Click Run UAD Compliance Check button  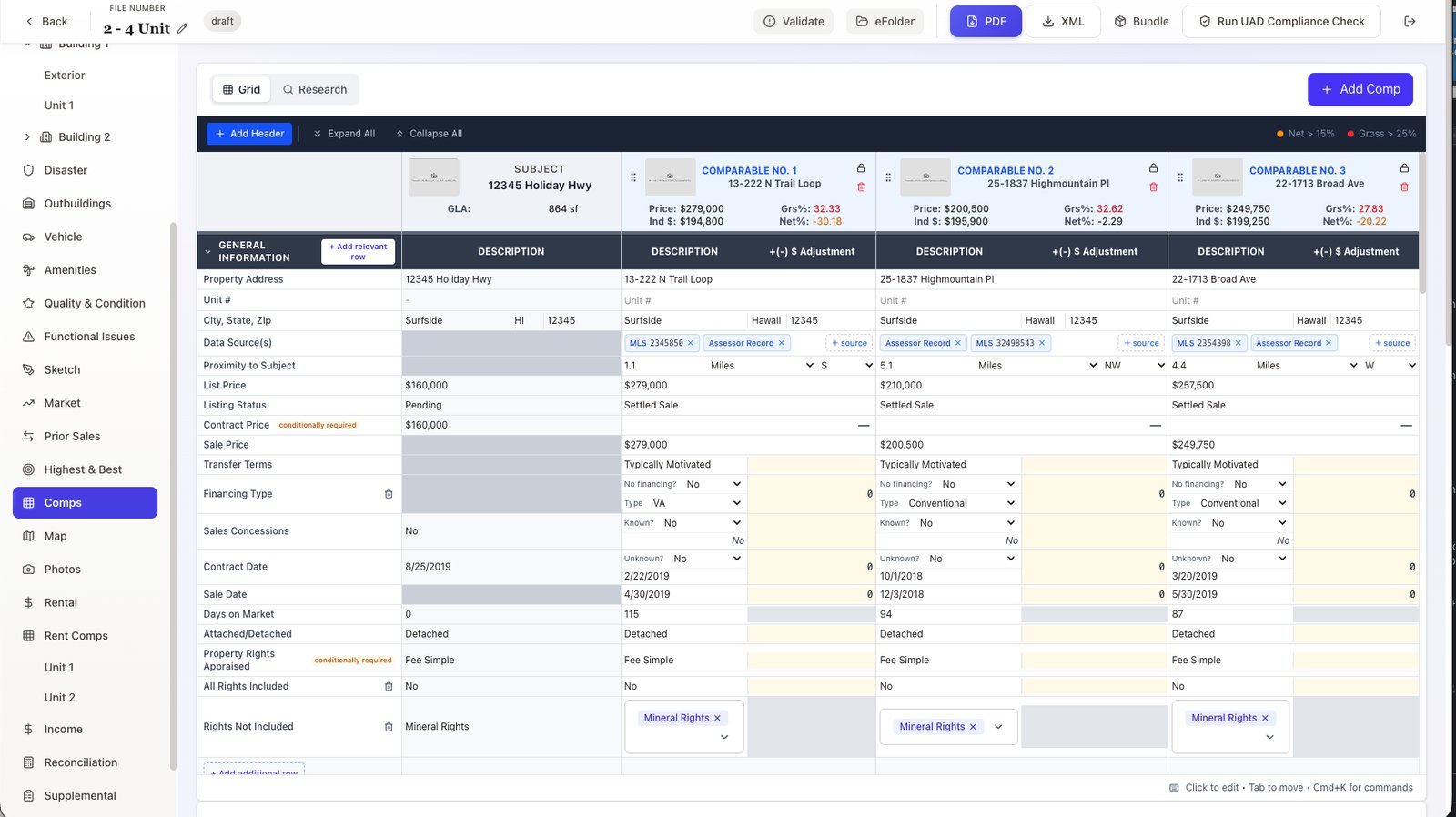point(1281,21)
